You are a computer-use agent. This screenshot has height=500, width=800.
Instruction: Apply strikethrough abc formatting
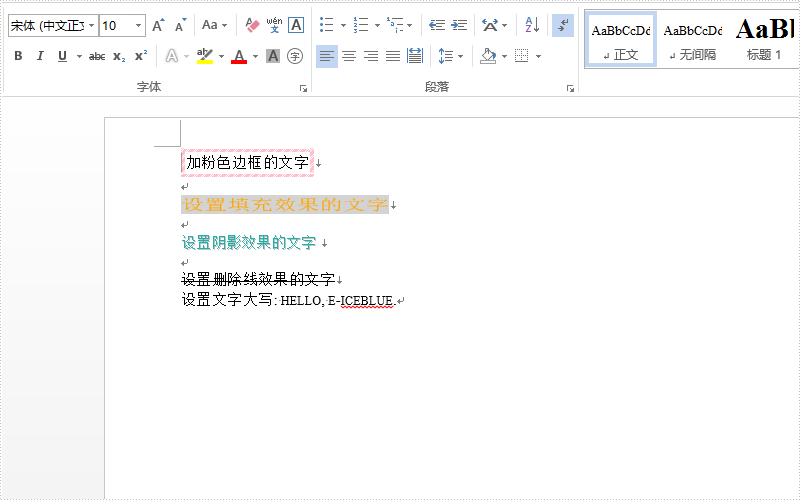pyautogui.click(x=97, y=56)
